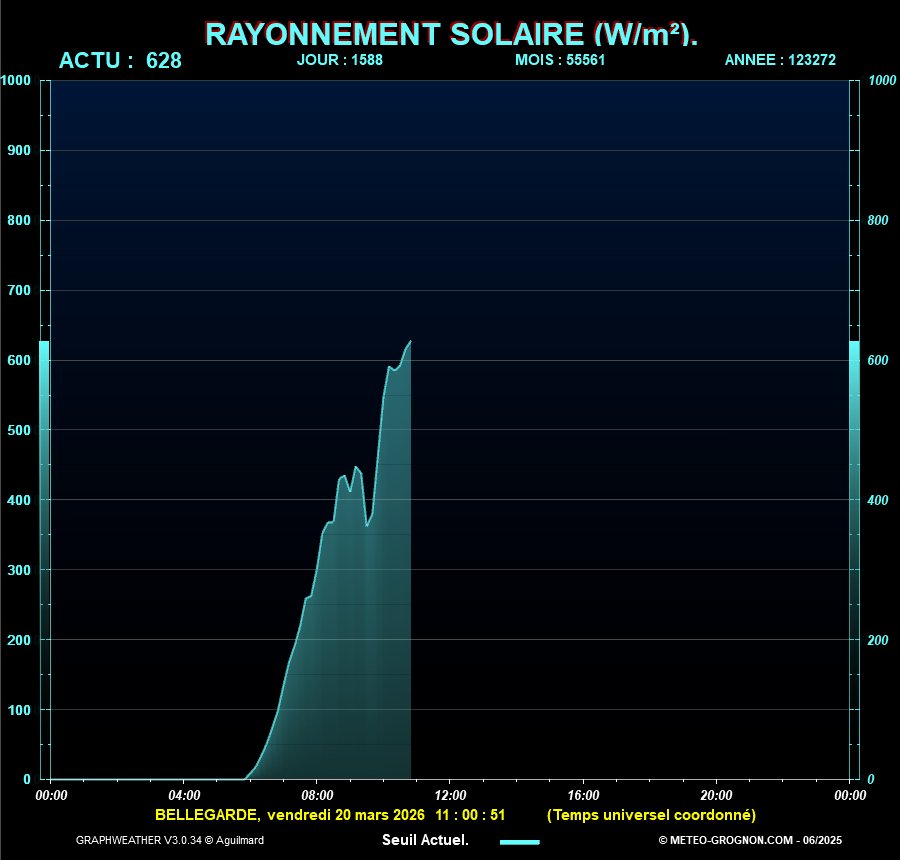
Task: Select the 11:00:51 time readout
Action: tap(471, 815)
